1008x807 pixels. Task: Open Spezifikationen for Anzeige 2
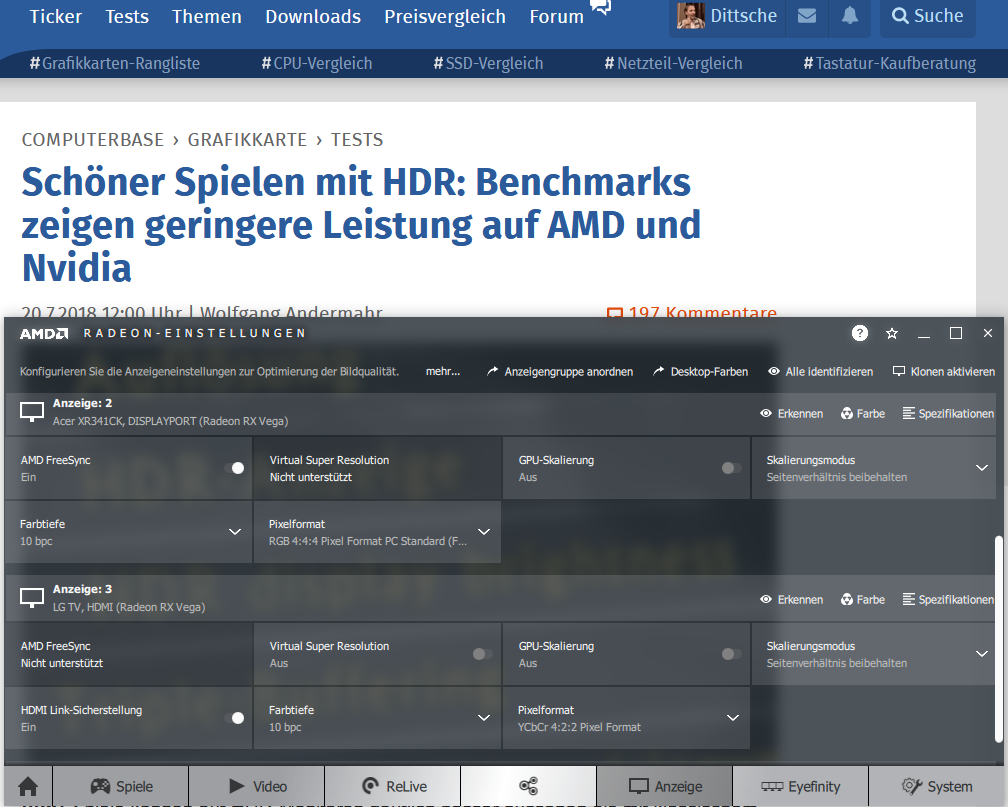[948, 413]
